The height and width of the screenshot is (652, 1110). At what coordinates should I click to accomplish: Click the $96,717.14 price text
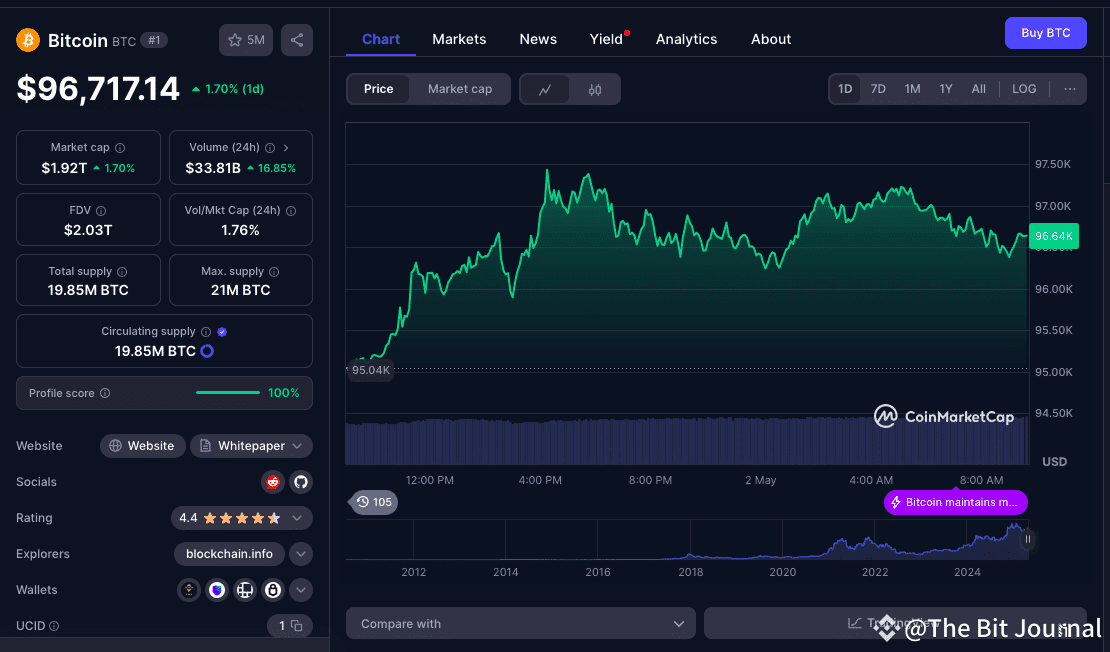(x=98, y=89)
